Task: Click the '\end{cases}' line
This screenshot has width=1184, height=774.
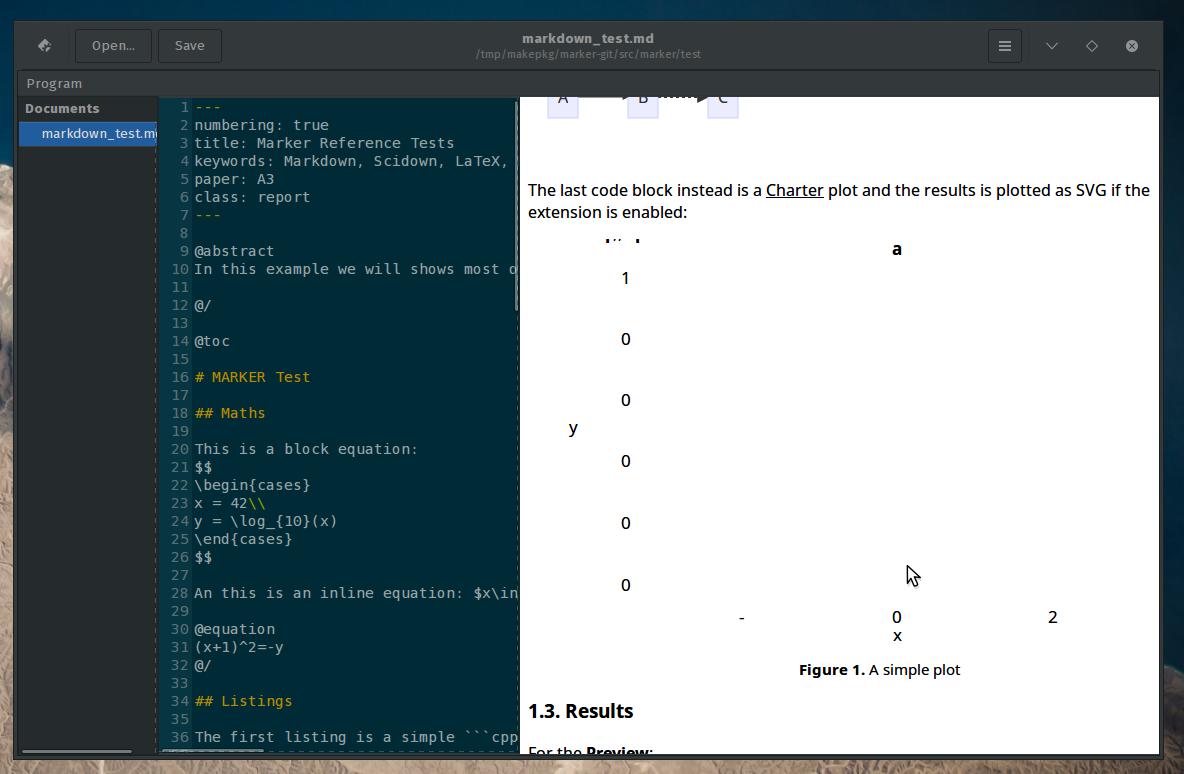Action: click(x=243, y=540)
